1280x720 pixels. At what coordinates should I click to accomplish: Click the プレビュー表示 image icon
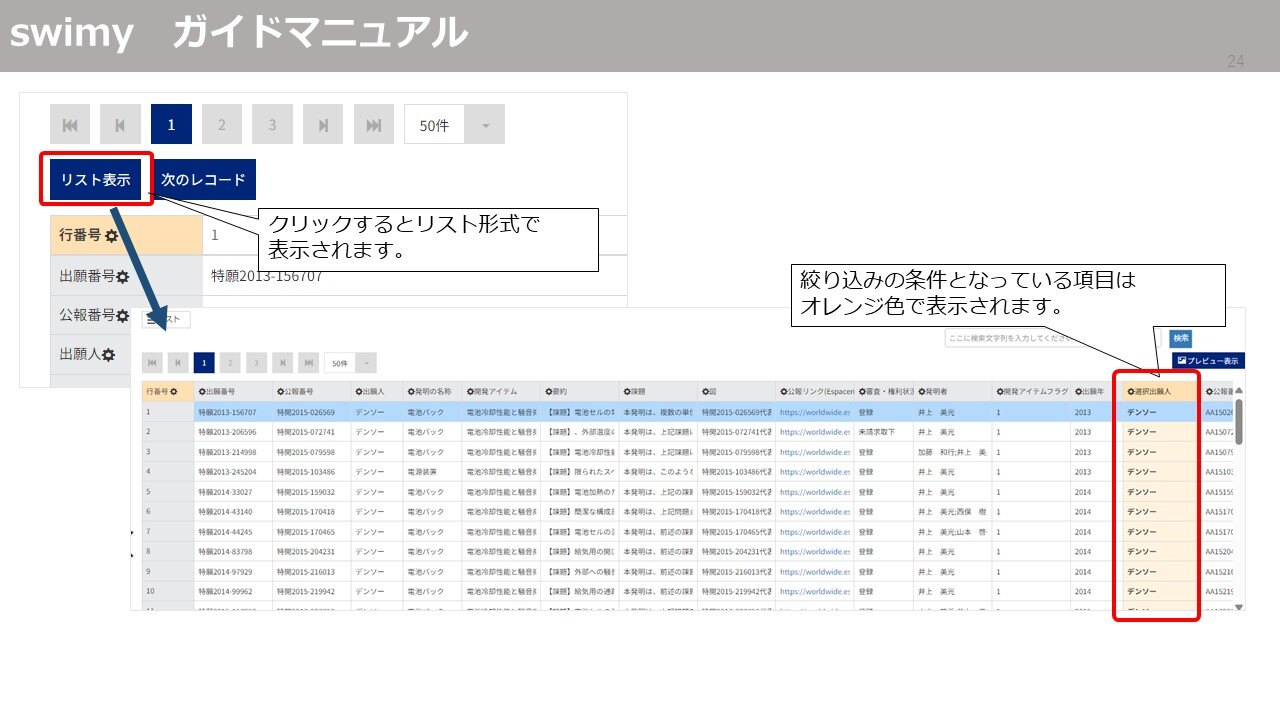(x=1182, y=360)
